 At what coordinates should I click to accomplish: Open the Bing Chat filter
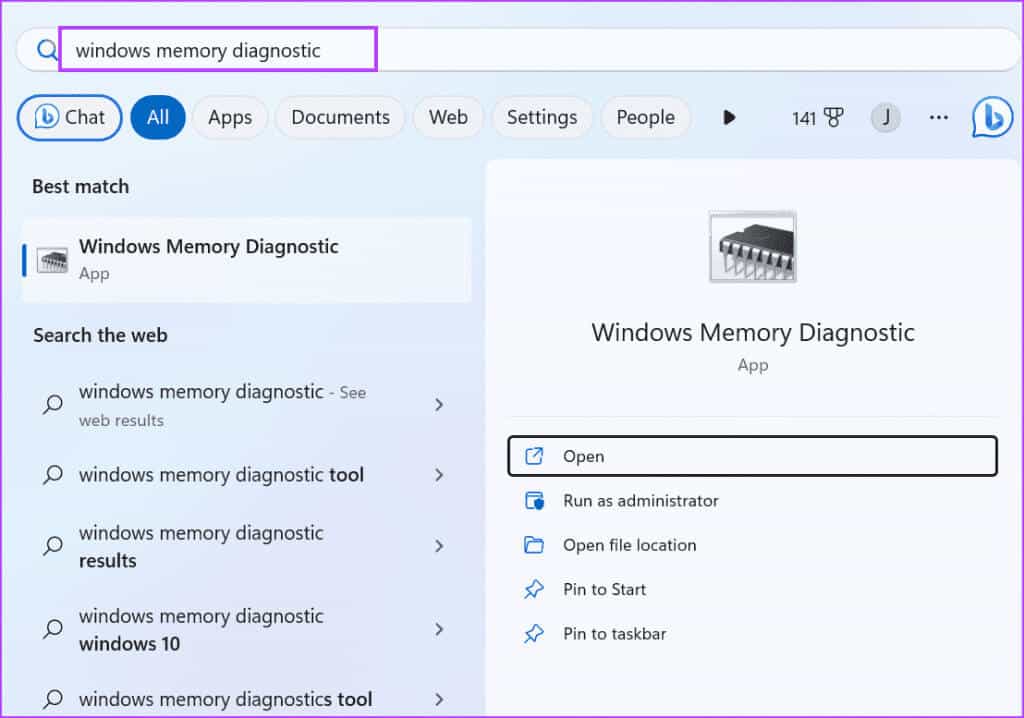tap(69, 118)
